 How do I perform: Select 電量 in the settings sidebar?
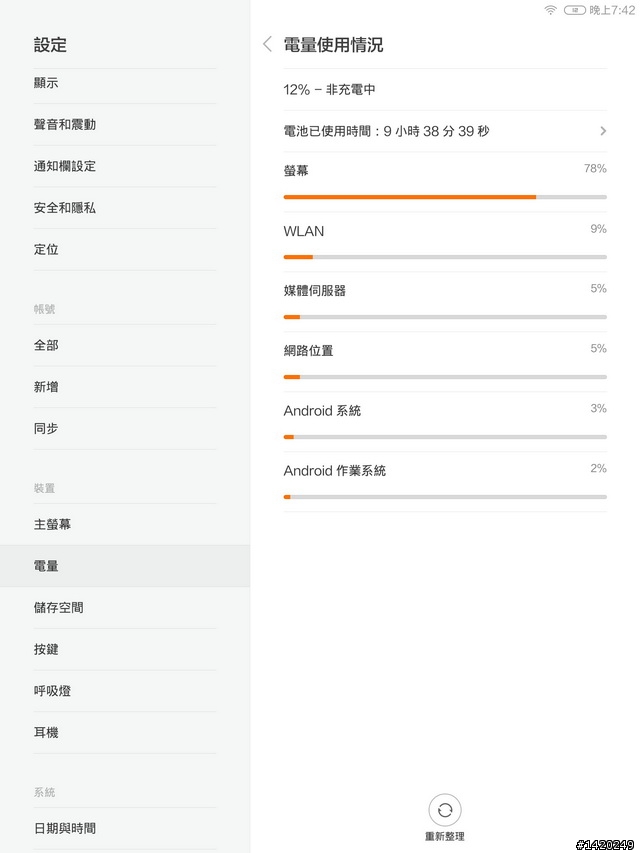(x=125, y=566)
